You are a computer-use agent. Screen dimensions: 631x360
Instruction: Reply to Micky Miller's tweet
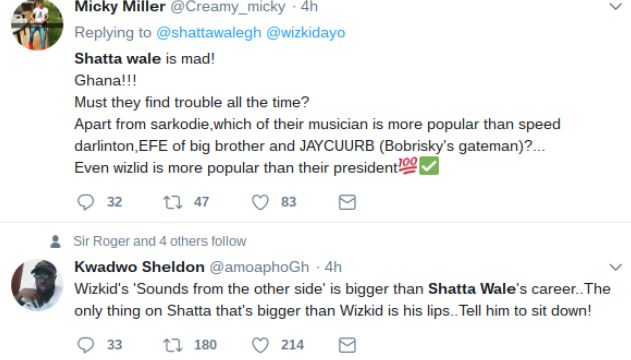coord(85,202)
